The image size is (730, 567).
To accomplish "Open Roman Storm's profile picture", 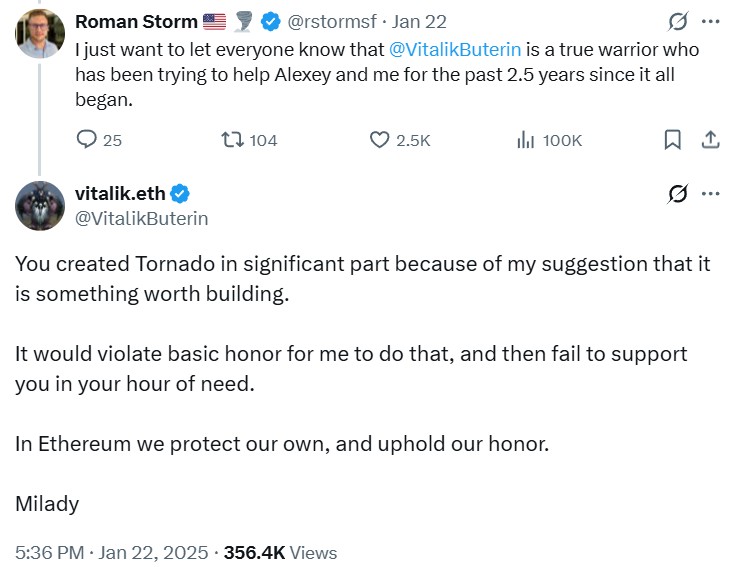I will click(41, 34).
